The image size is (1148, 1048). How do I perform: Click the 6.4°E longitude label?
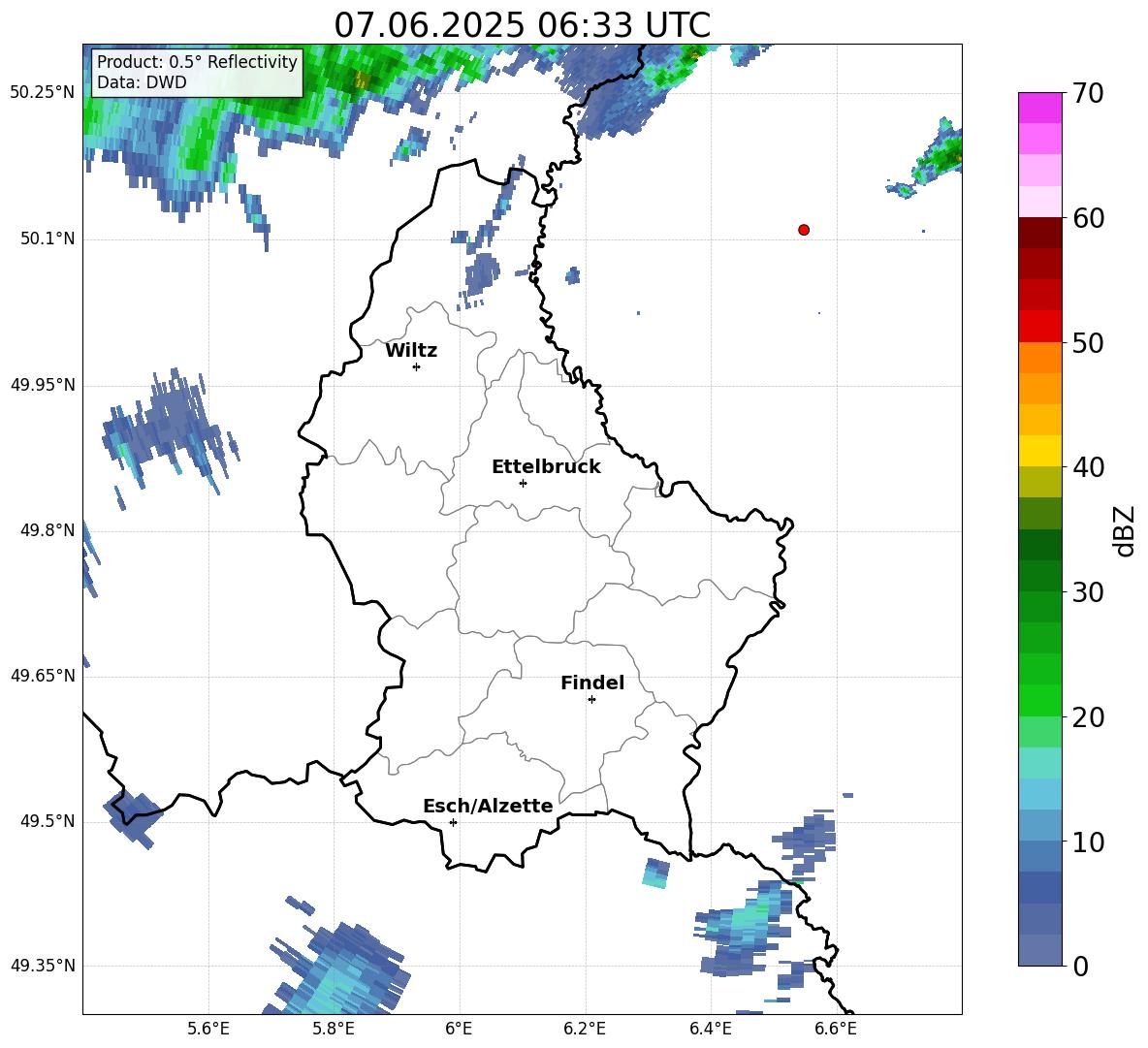[x=710, y=1029]
